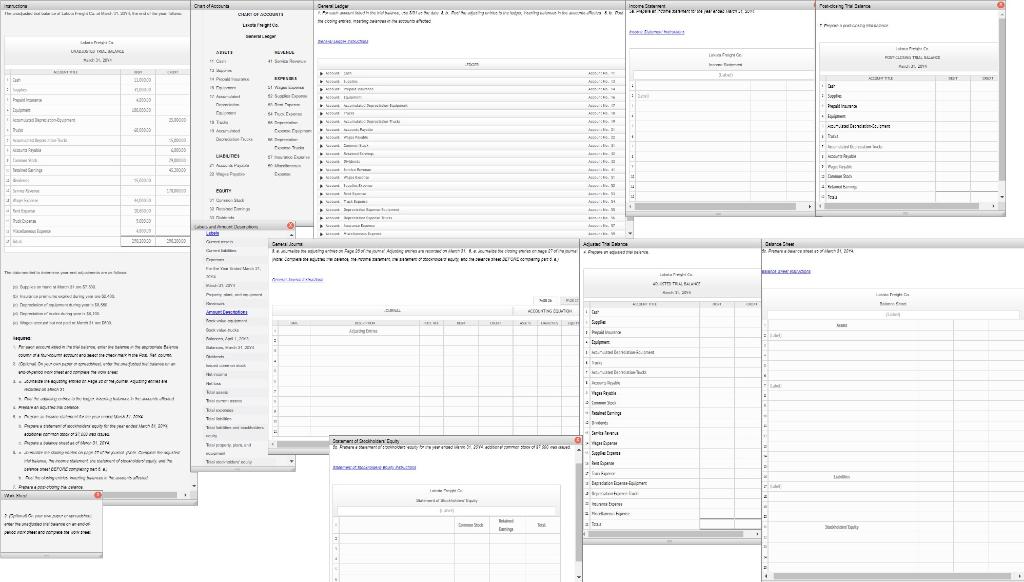Image resolution: width=1024 pixels, height=582 pixels.
Task: Click Balance Sheet header Label field
Action: coord(892,314)
